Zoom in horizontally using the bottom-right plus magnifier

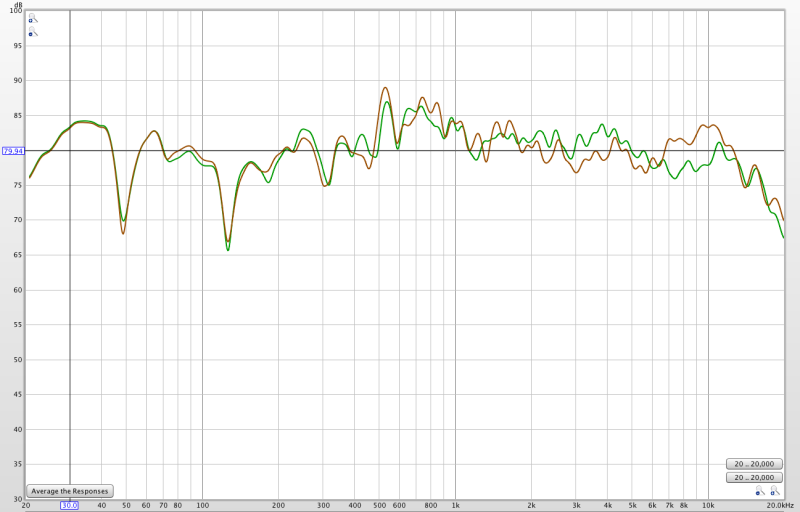[x=775, y=491]
